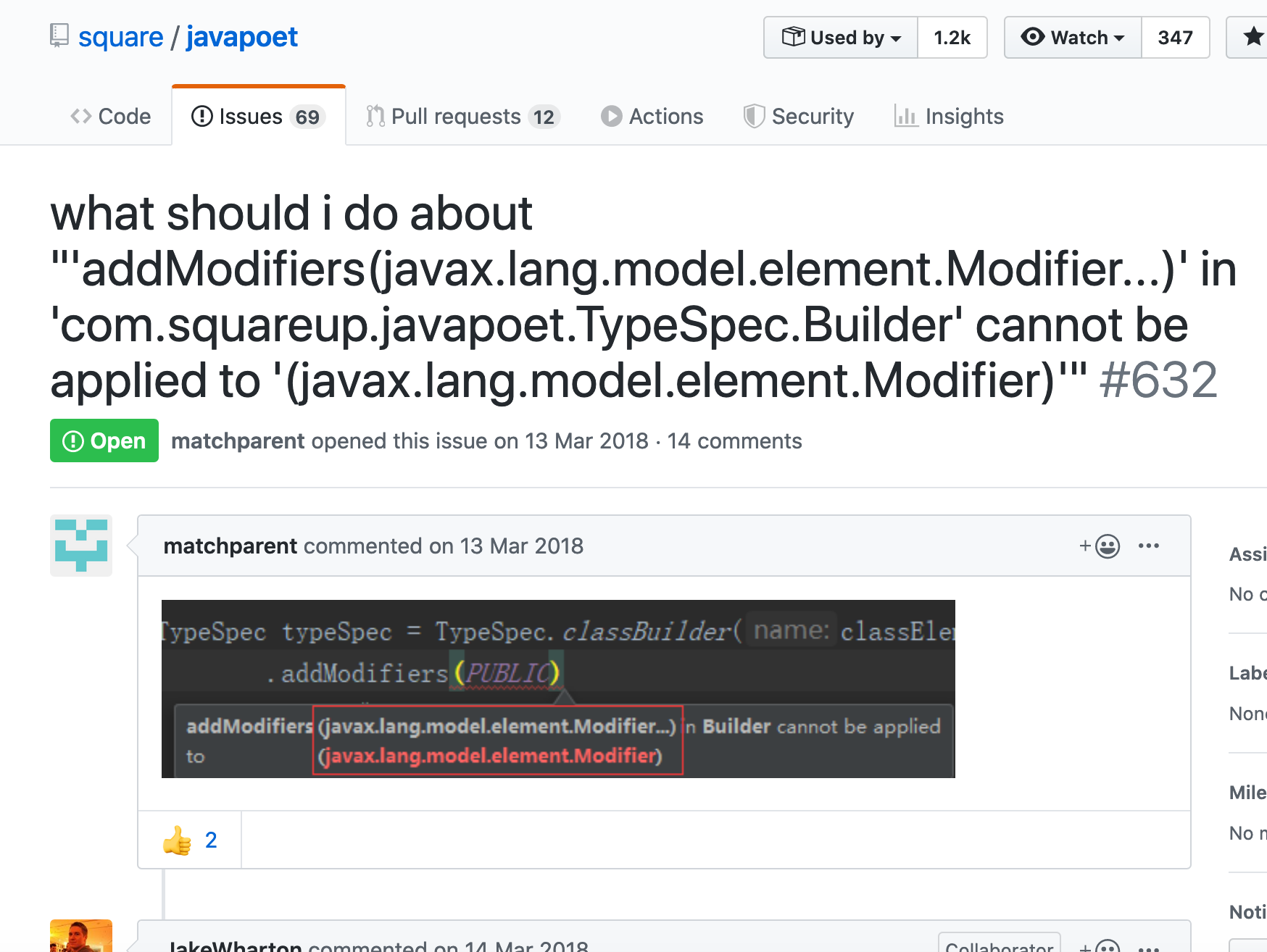Viewport: 1267px width, 952px height.
Task: Click the Pull requests count badge 12
Action: point(544,117)
